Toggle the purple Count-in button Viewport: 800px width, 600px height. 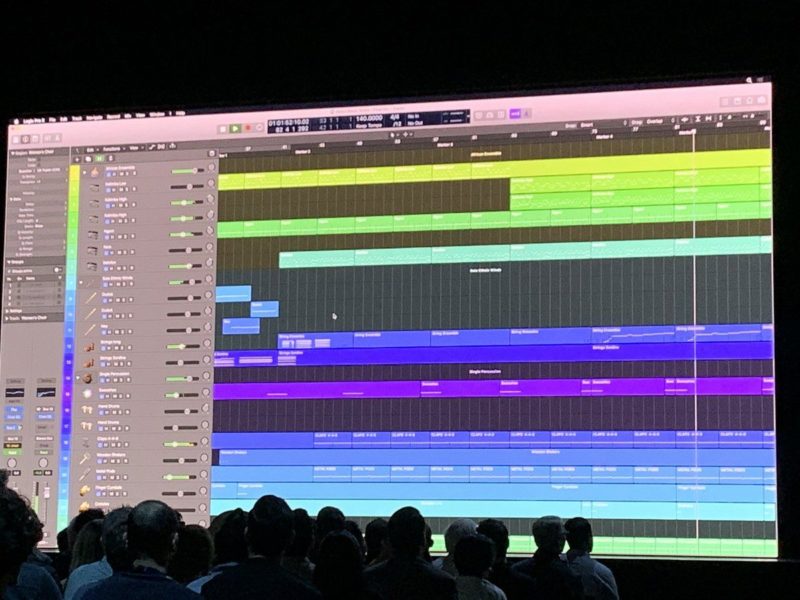514,114
